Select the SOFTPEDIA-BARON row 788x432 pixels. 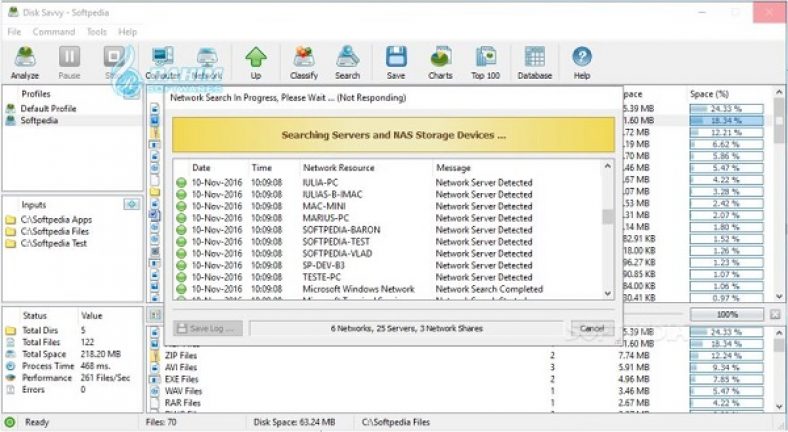click(x=387, y=230)
